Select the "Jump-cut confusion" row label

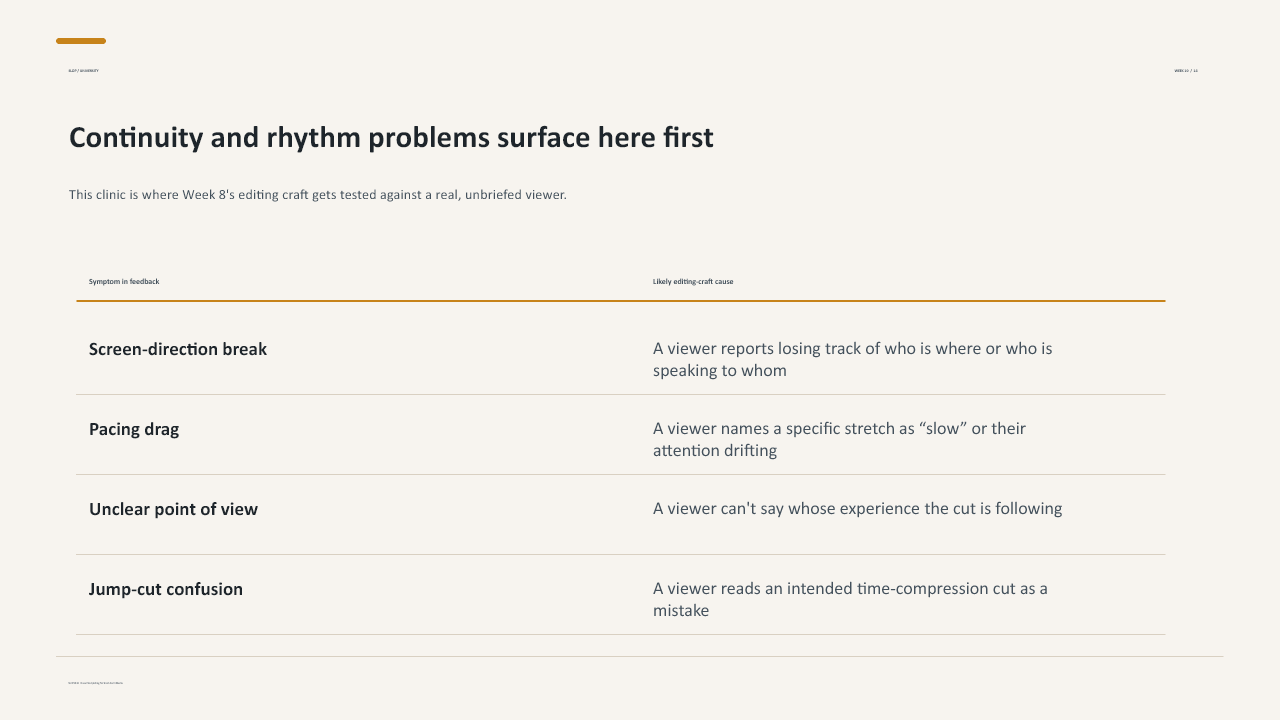[x=166, y=589]
